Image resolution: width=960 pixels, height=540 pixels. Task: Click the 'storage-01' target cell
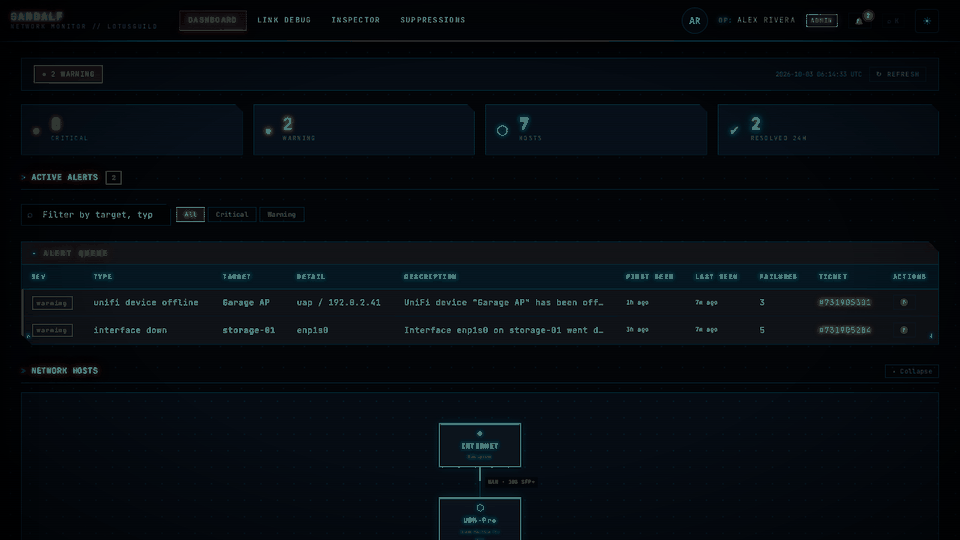click(249, 330)
